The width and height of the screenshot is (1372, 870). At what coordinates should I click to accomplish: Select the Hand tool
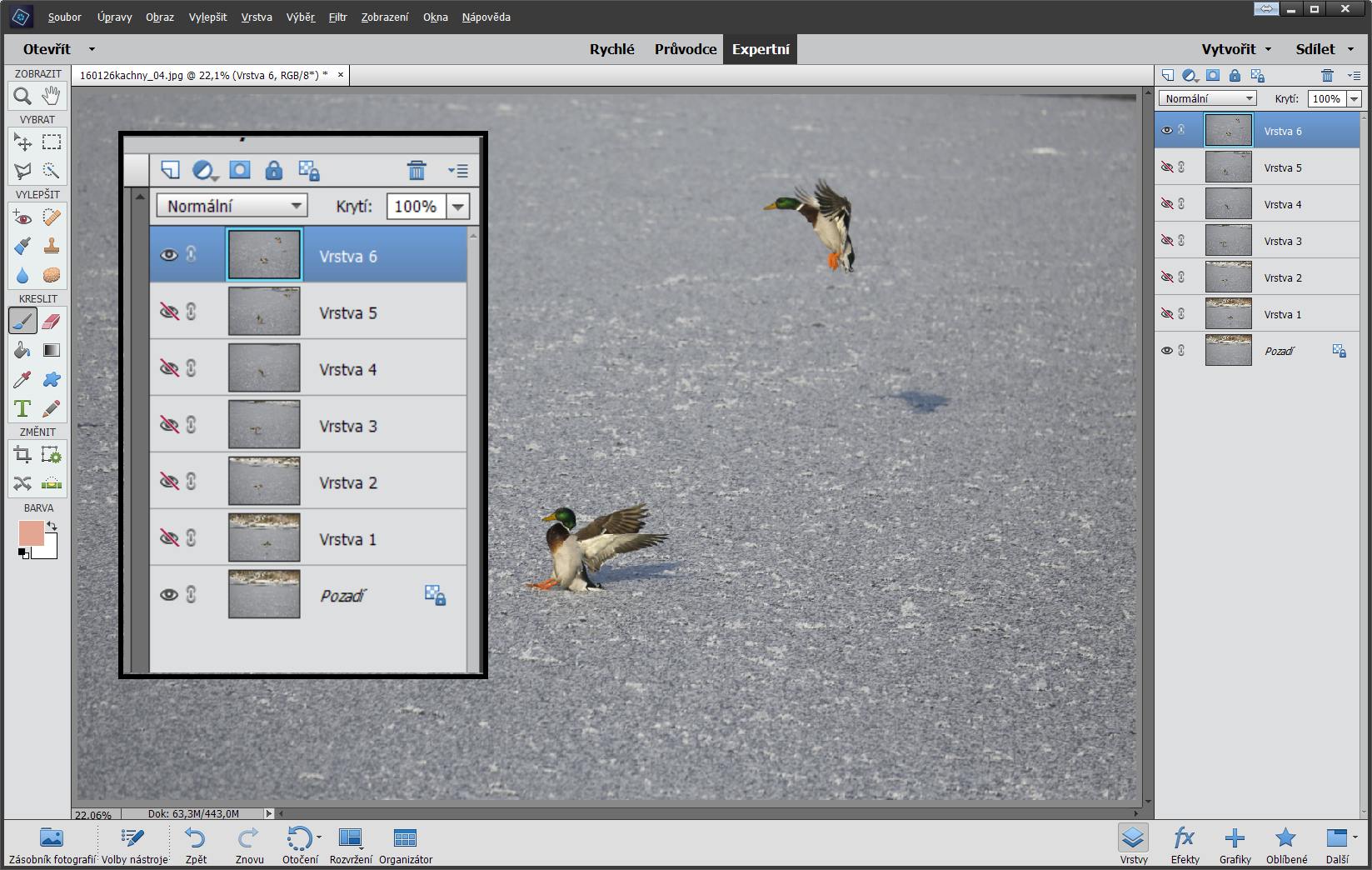click(51, 96)
